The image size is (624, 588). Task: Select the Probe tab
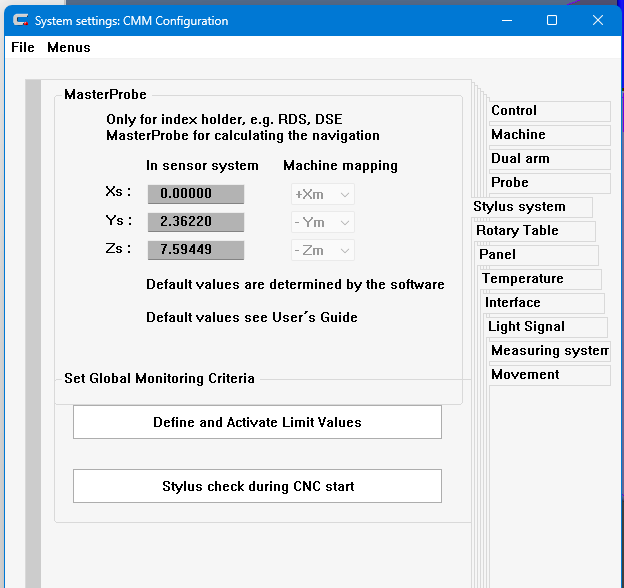(548, 183)
